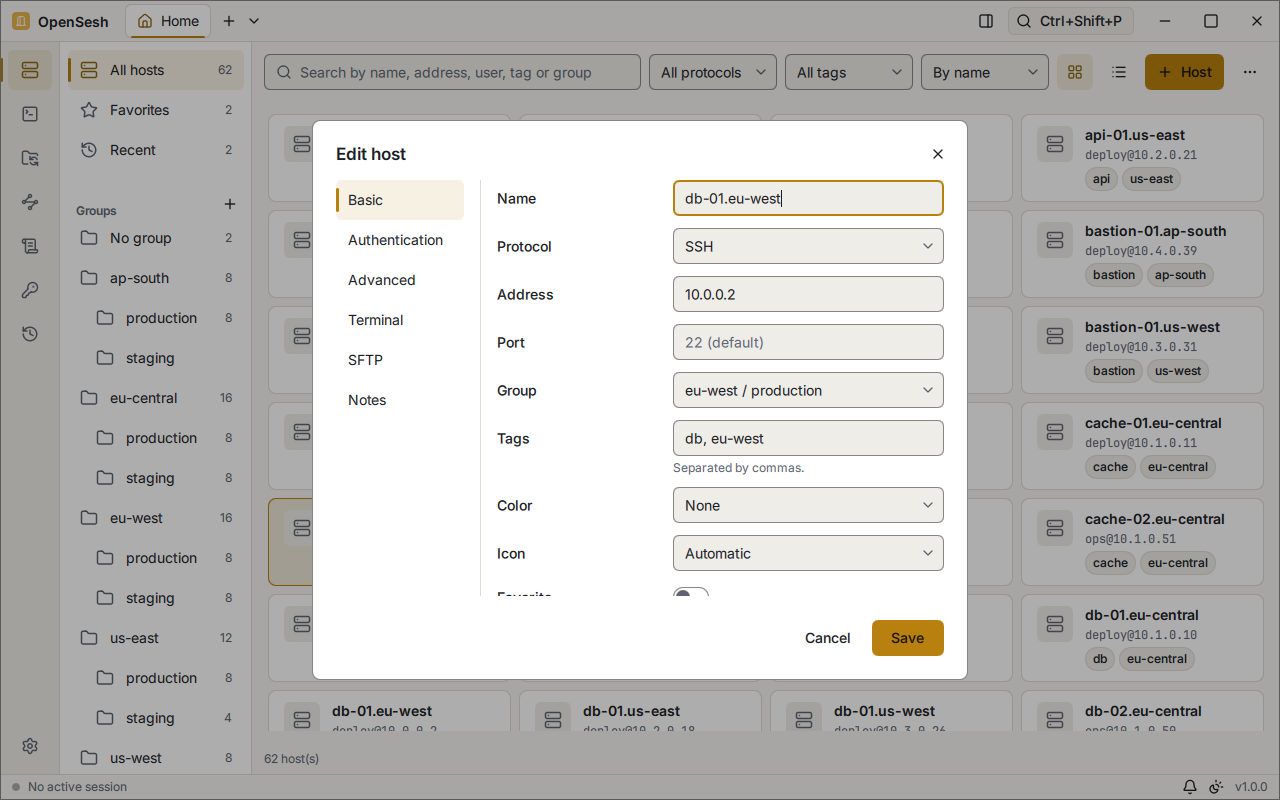Save the host changes
The image size is (1280, 800).
[908, 638]
